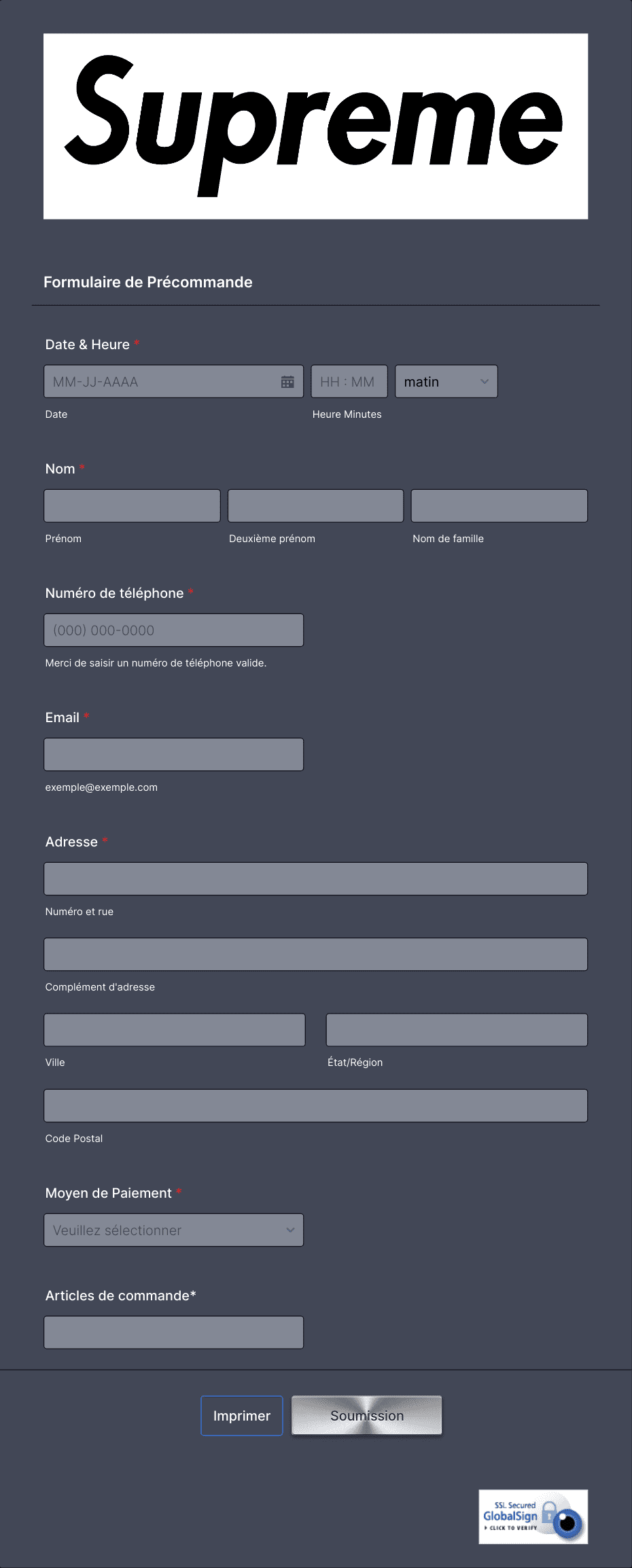Click the "Formulaire de Précommande" heading

(x=148, y=283)
